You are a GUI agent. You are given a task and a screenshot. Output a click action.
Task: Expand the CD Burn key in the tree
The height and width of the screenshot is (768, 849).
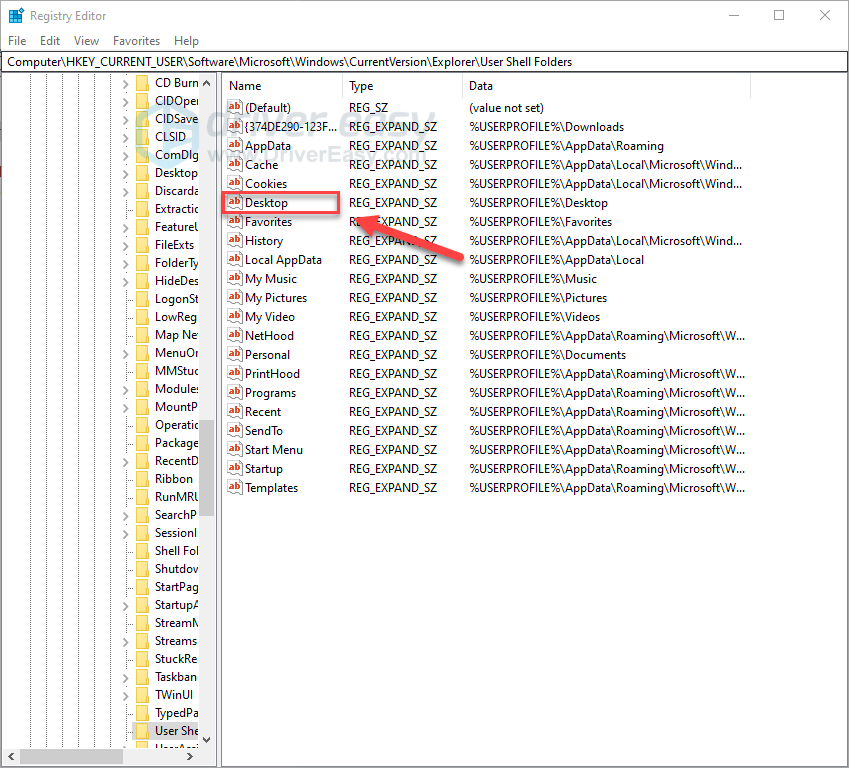(x=125, y=84)
